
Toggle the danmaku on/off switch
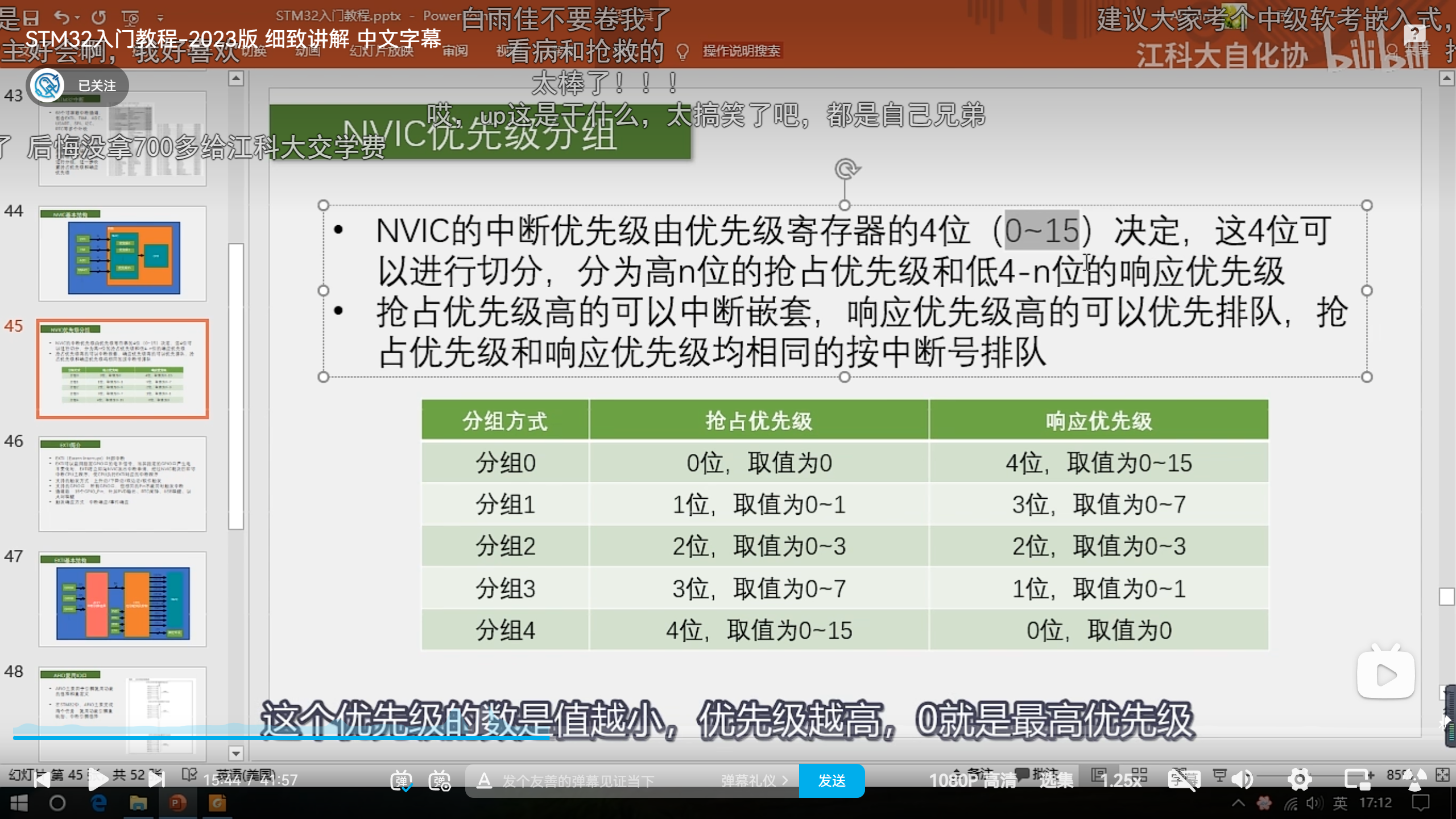point(401,780)
